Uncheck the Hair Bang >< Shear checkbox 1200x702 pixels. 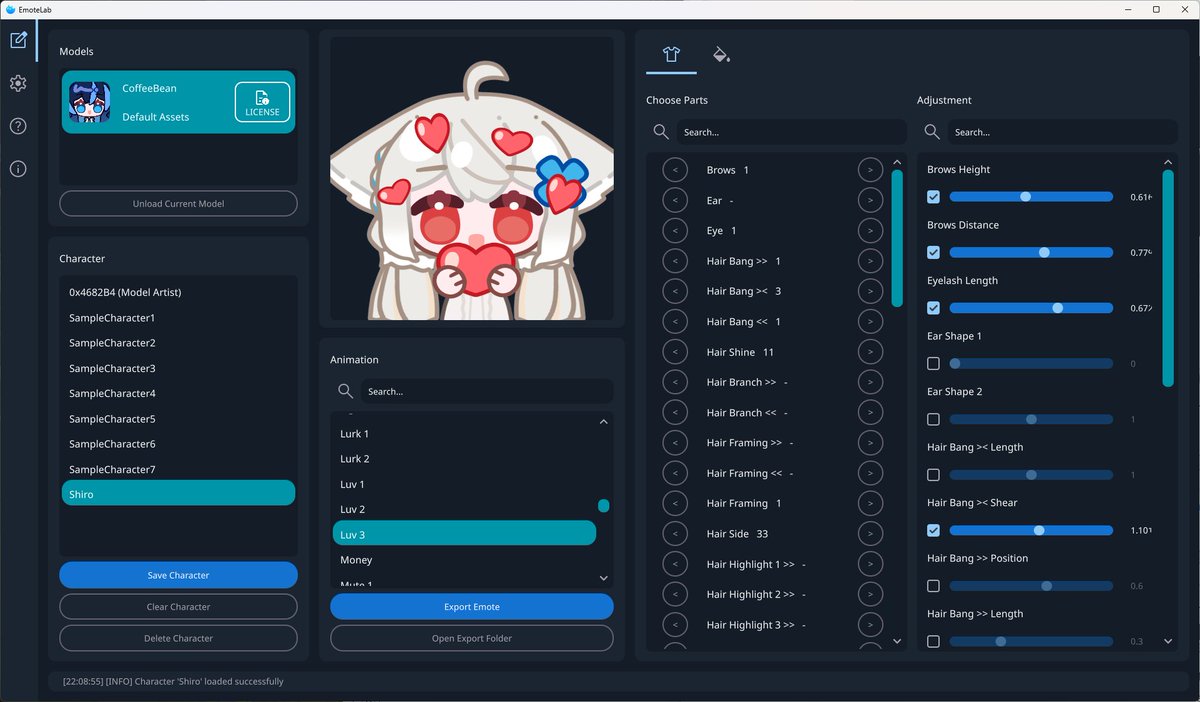(x=933, y=530)
